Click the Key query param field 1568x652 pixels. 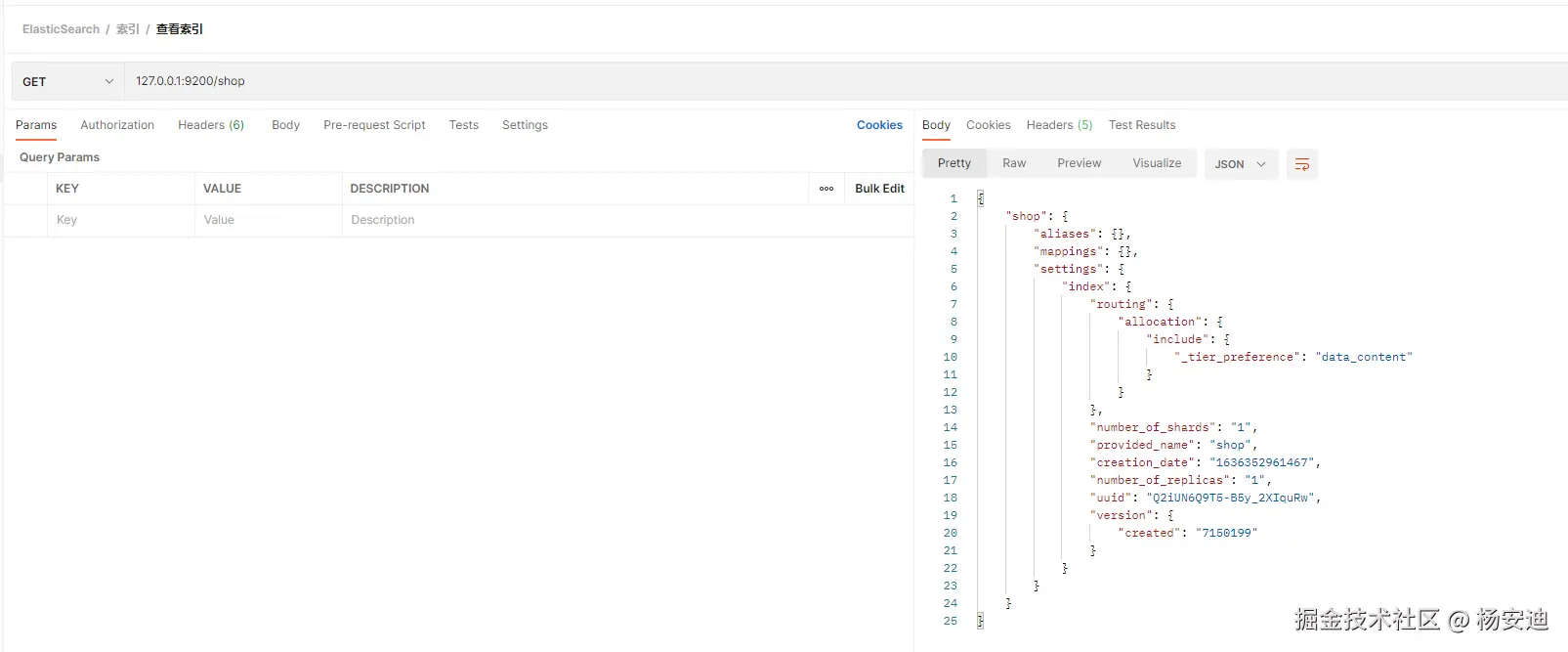120,220
